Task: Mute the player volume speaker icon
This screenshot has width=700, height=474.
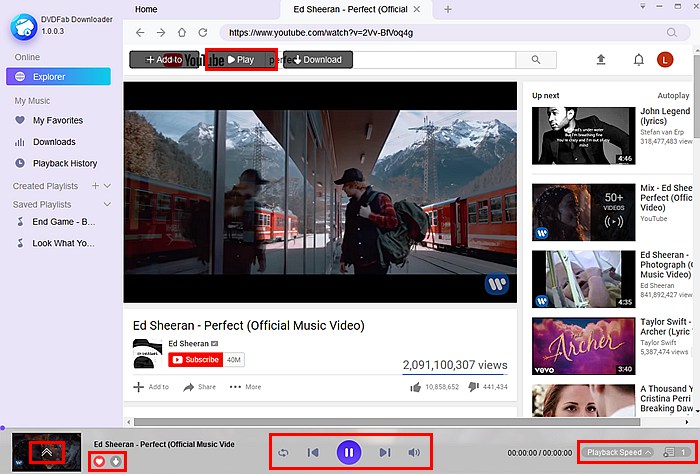Action: click(414, 453)
